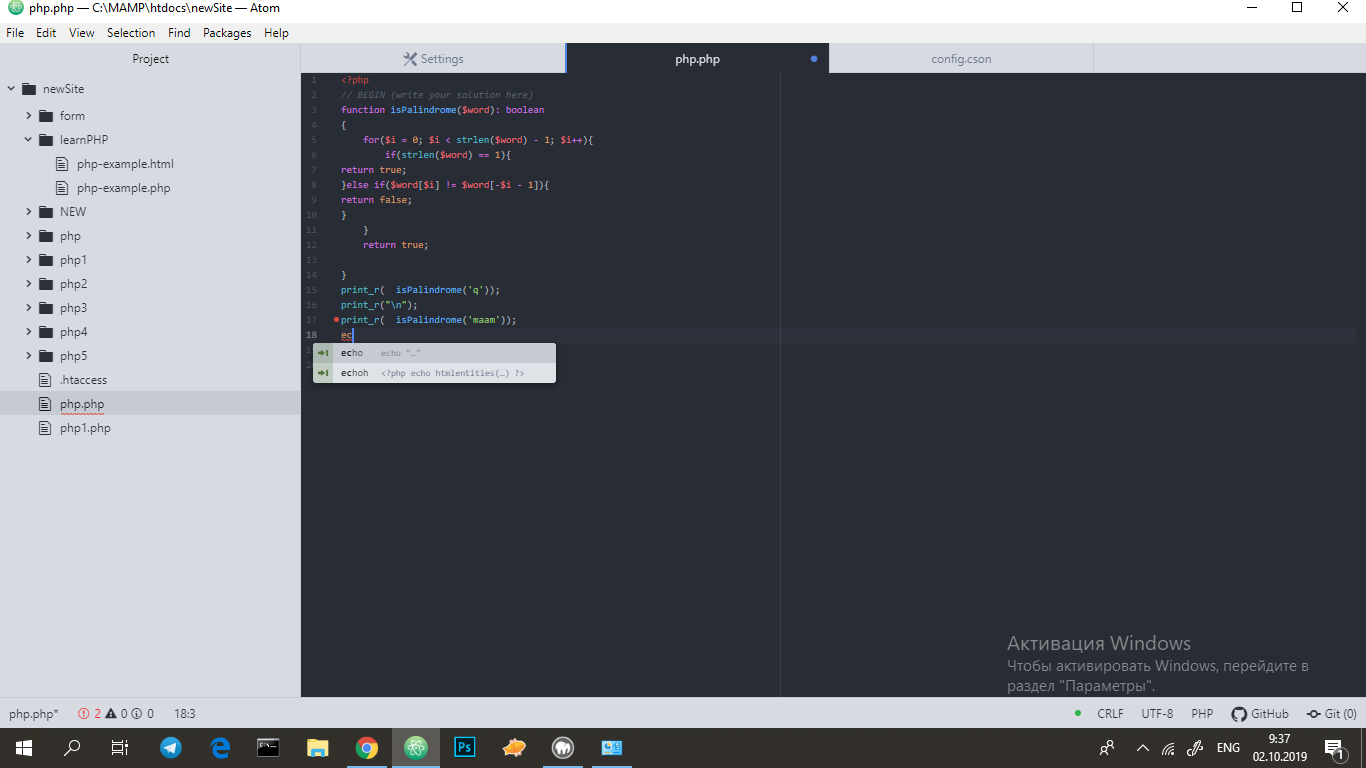Expand the php3 folder chevron

(29, 308)
